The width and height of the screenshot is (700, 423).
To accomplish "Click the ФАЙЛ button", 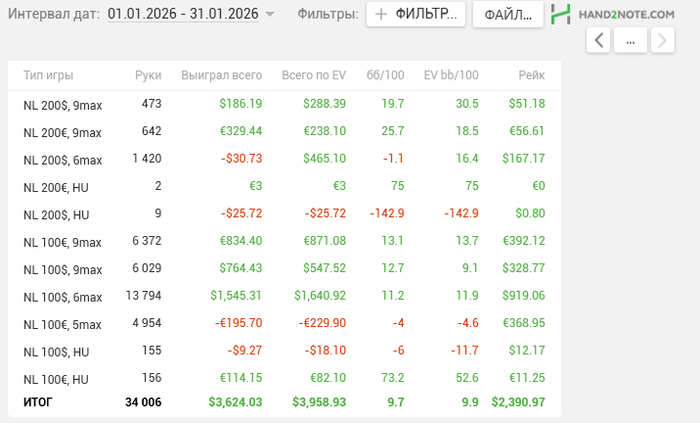I will [507, 15].
